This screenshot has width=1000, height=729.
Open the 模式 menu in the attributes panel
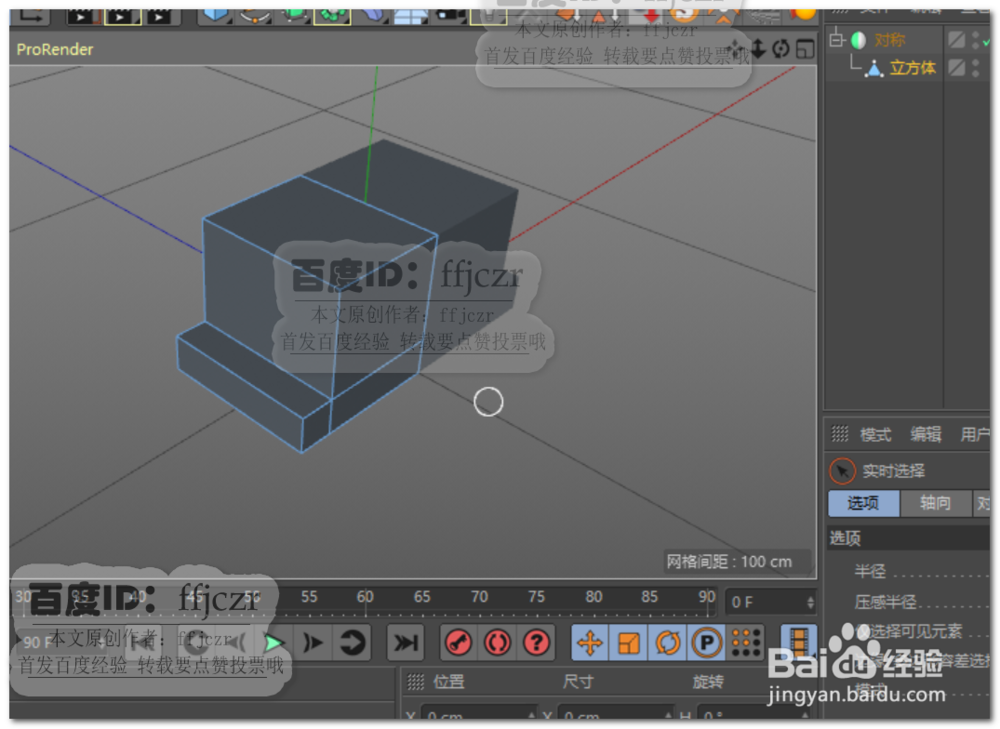876,435
